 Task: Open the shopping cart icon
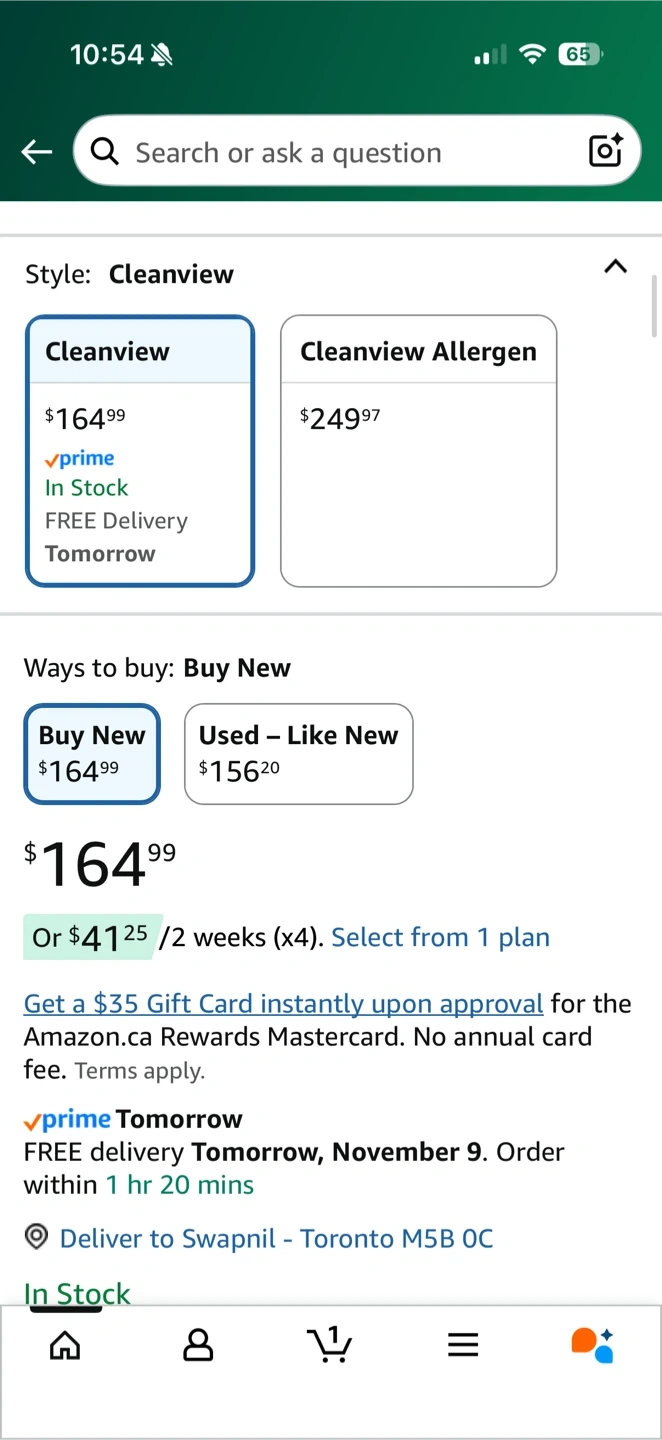329,1345
